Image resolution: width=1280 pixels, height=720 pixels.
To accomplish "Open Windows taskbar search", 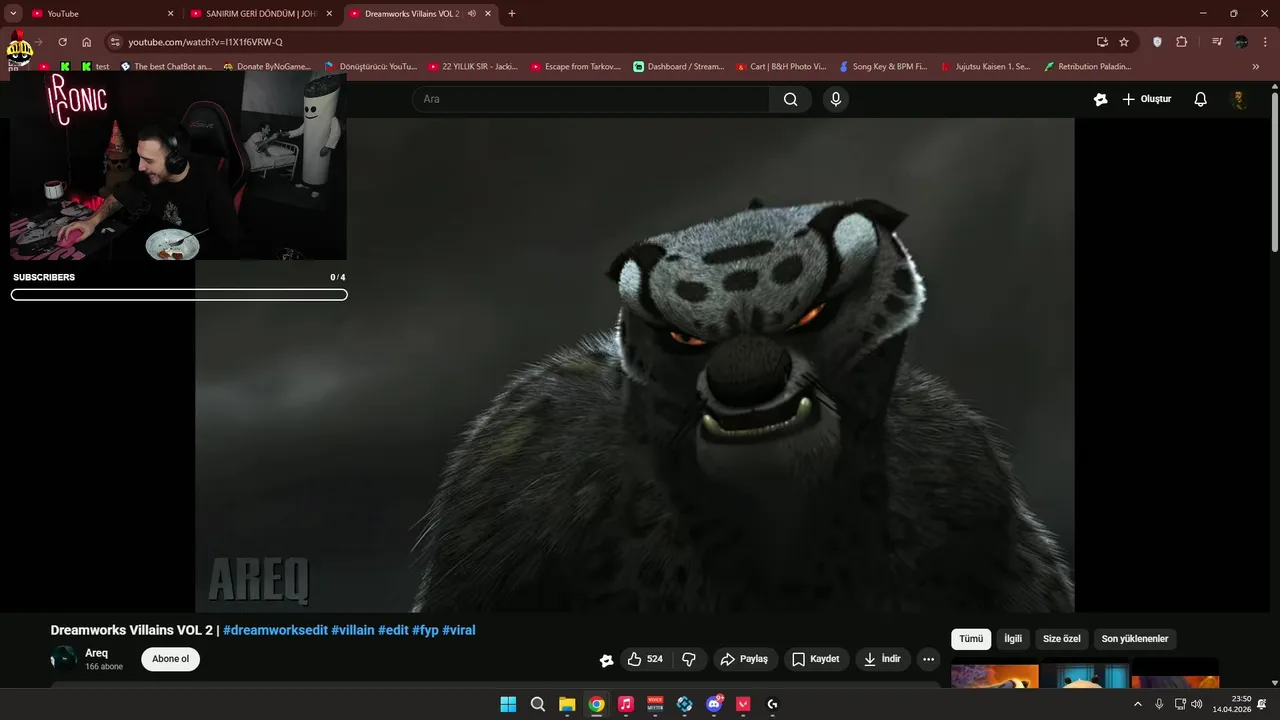I will [x=537, y=704].
